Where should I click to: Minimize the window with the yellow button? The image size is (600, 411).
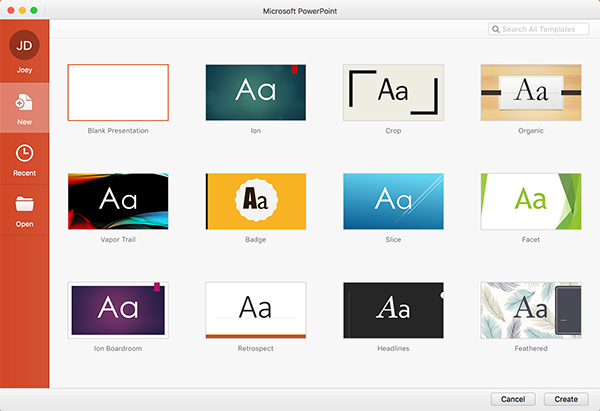[x=23, y=10]
